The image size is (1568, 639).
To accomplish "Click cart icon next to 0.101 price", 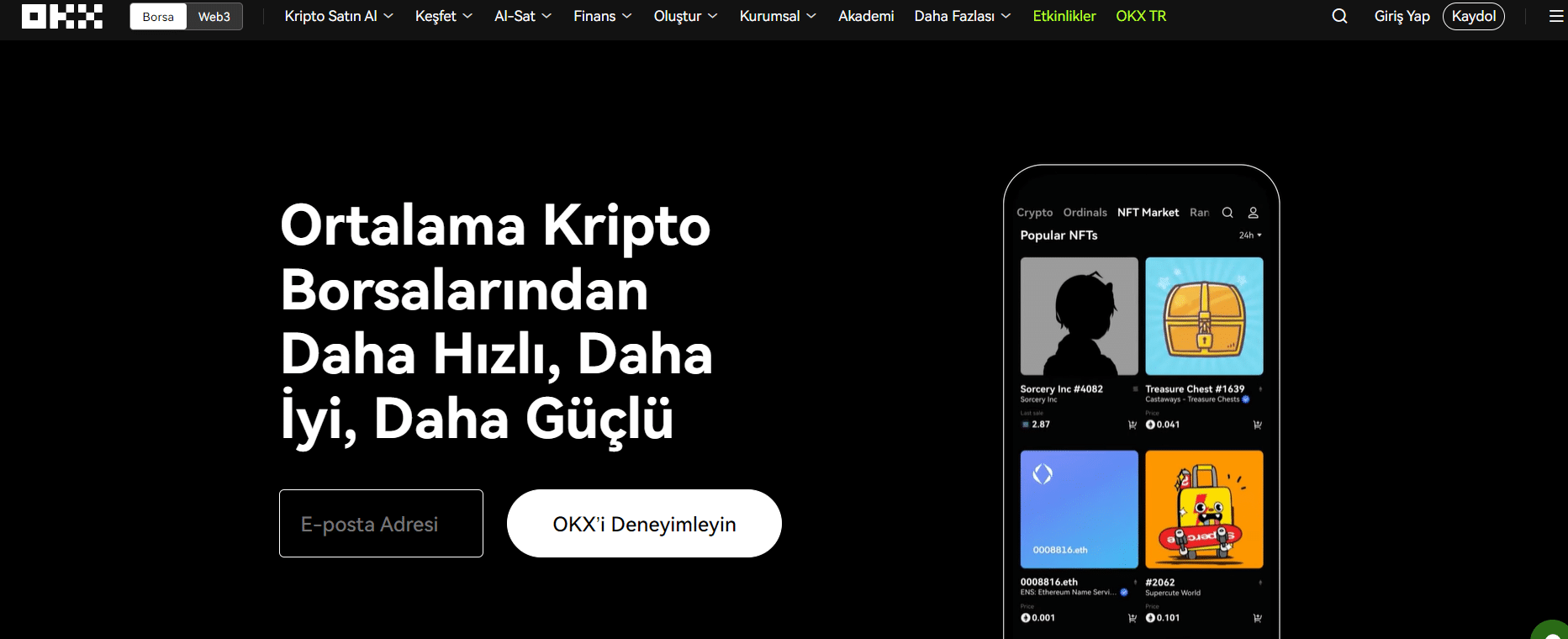I will tap(1257, 618).
